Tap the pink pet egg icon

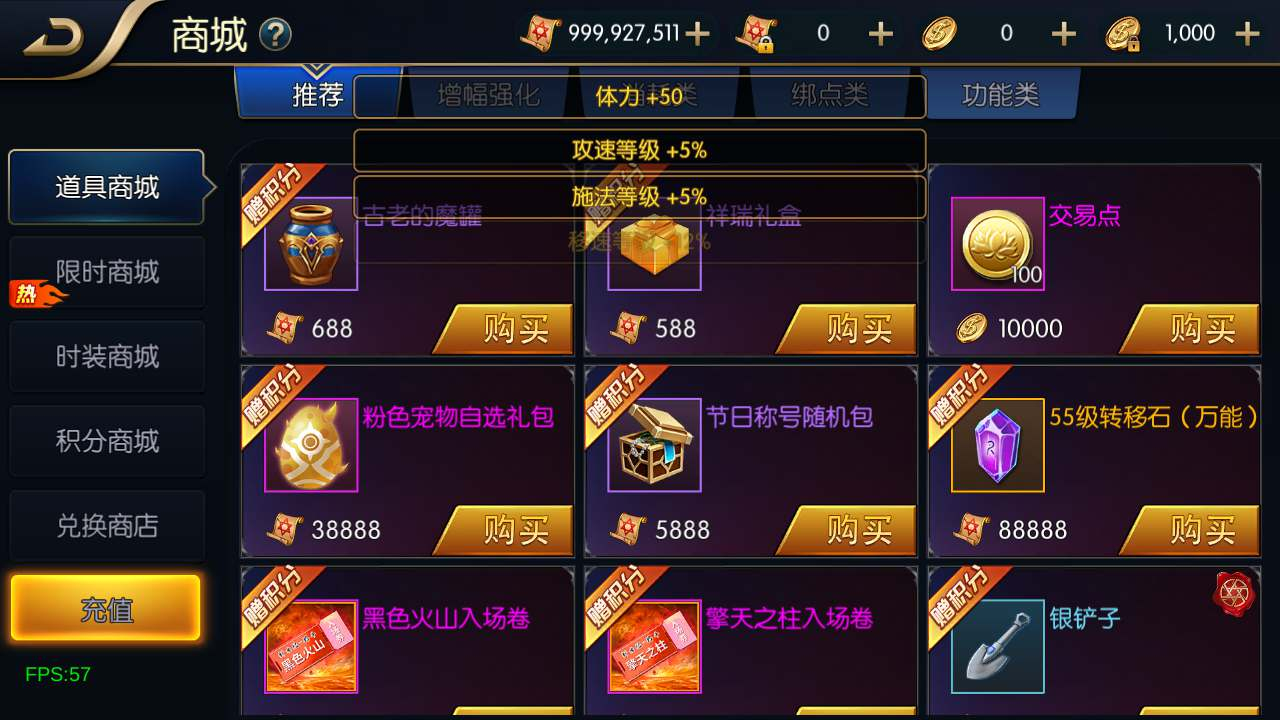(x=311, y=445)
